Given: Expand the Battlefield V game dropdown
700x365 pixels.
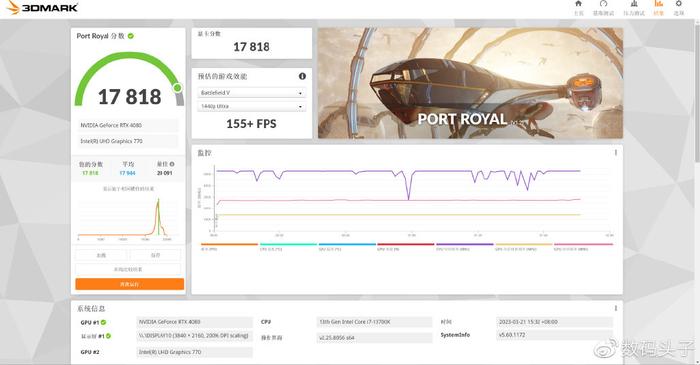Looking at the screenshot, I should [251, 93].
